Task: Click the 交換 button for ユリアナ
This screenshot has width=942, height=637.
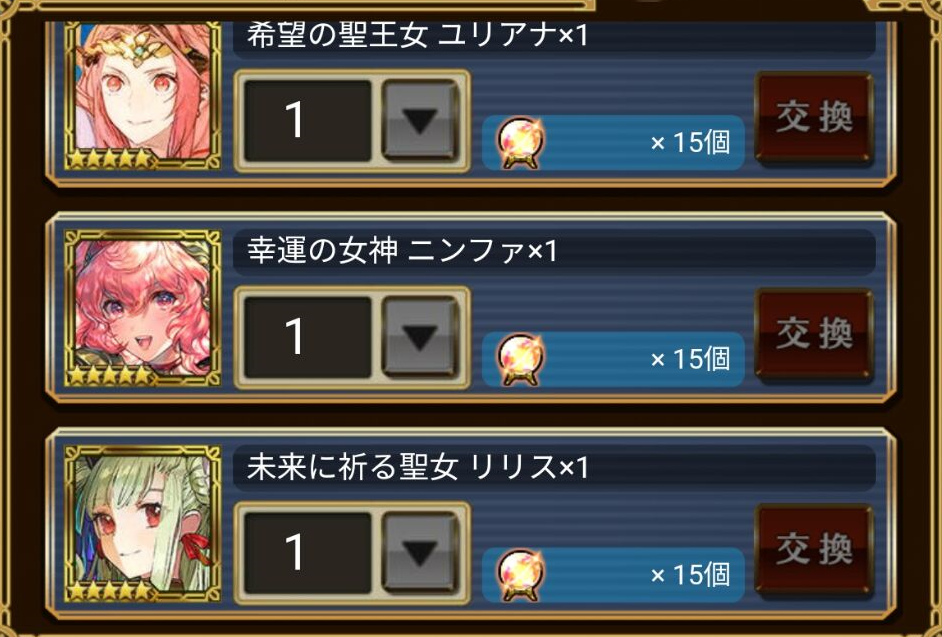Action: (814, 118)
